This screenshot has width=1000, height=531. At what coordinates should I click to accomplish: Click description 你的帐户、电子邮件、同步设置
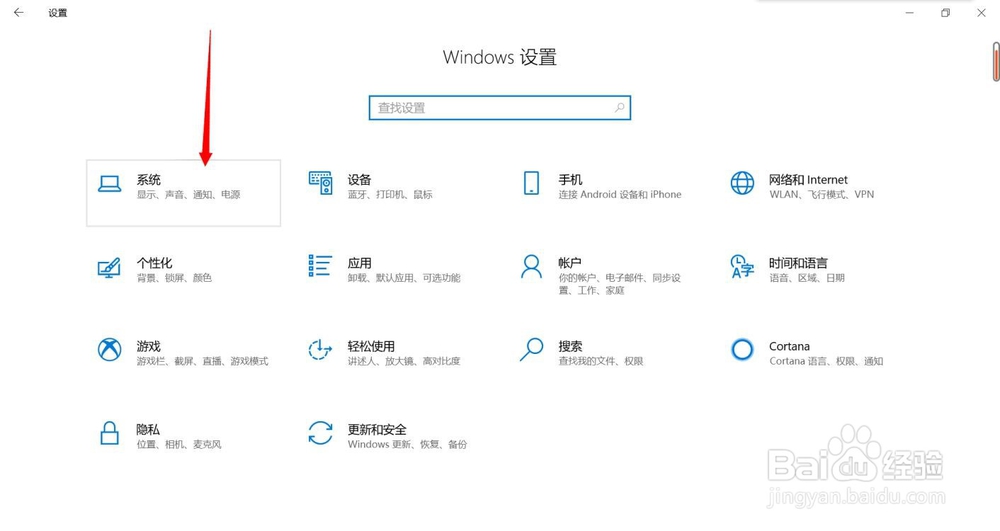pyautogui.click(x=620, y=284)
